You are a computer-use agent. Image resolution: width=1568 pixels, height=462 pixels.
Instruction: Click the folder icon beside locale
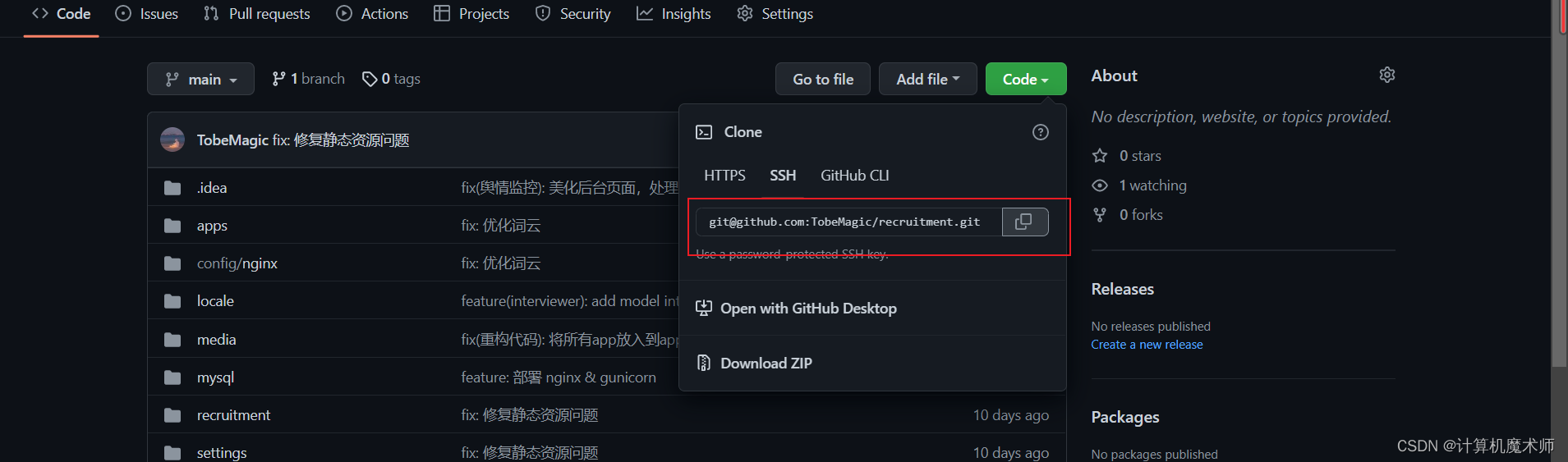172,301
